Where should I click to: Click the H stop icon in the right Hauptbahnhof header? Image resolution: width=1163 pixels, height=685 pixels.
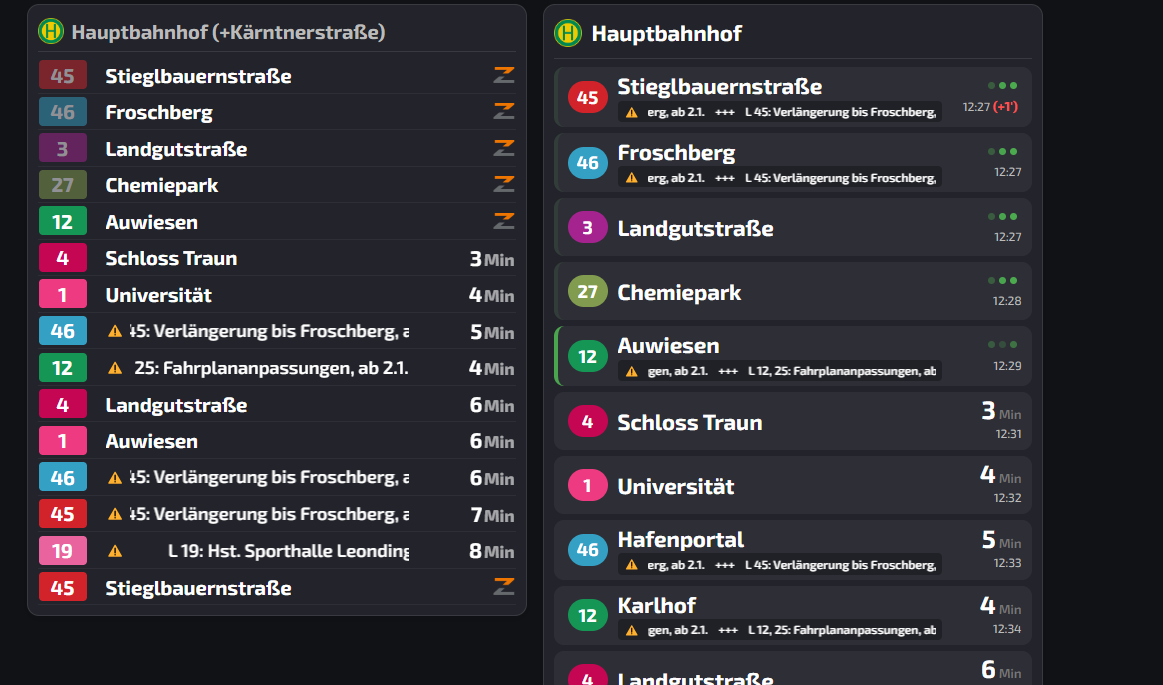568,33
